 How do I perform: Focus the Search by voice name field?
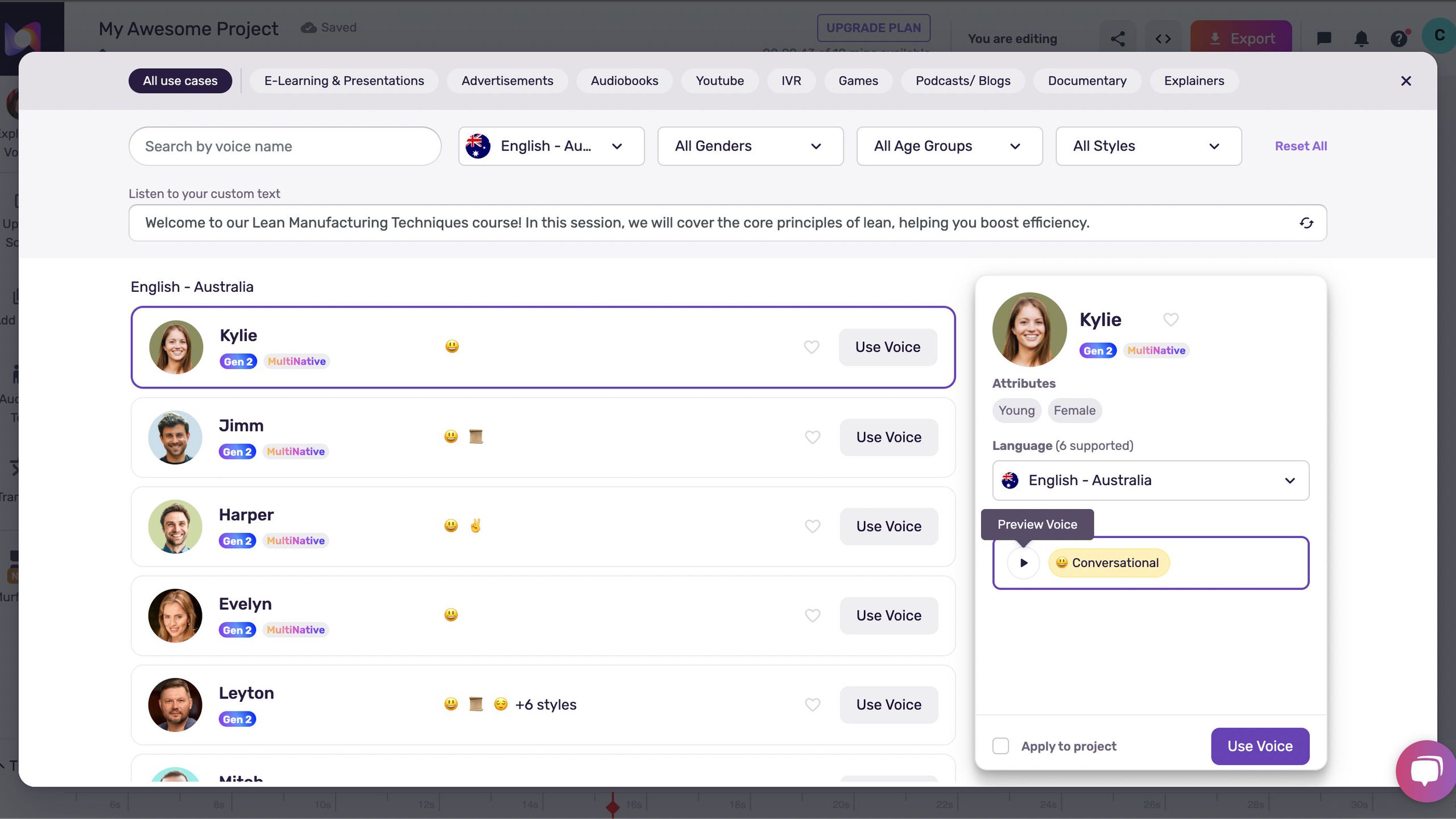(x=285, y=146)
